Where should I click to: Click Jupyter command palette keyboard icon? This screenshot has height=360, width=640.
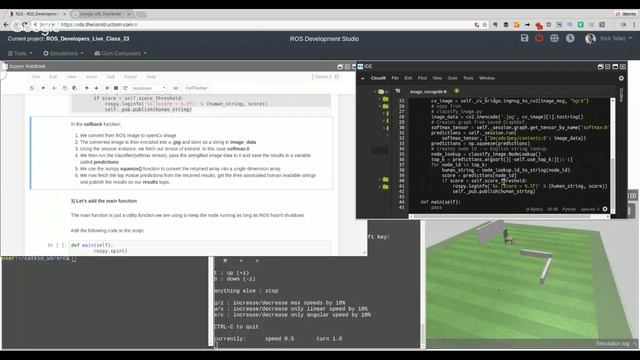(176, 88)
